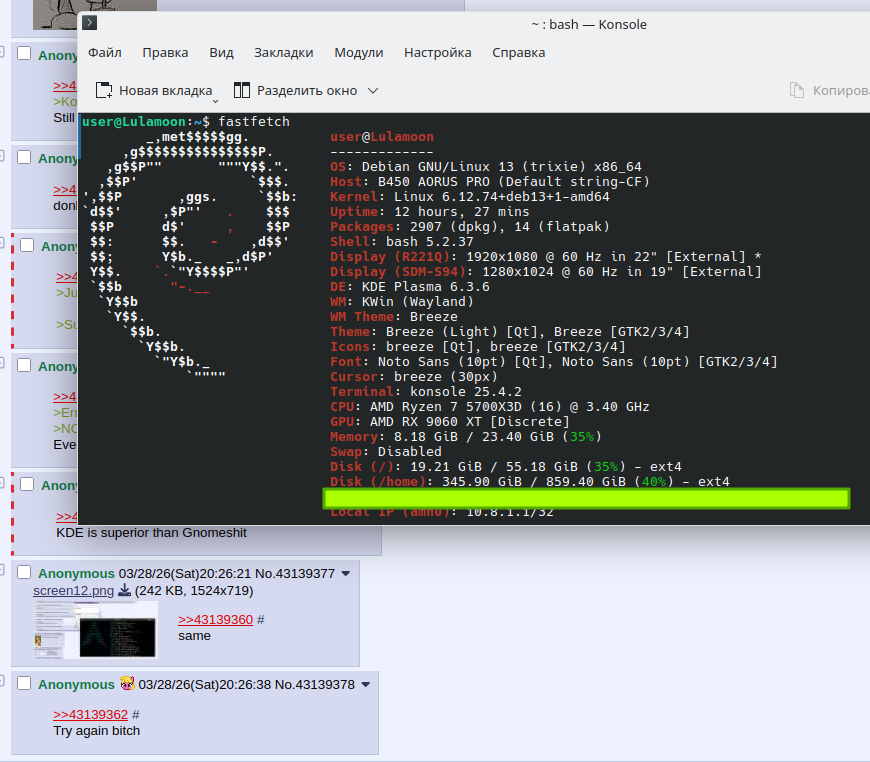The height and width of the screenshot is (762, 870).
Task: Expand the Разделить окно chevron
Action: [x=373, y=90]
